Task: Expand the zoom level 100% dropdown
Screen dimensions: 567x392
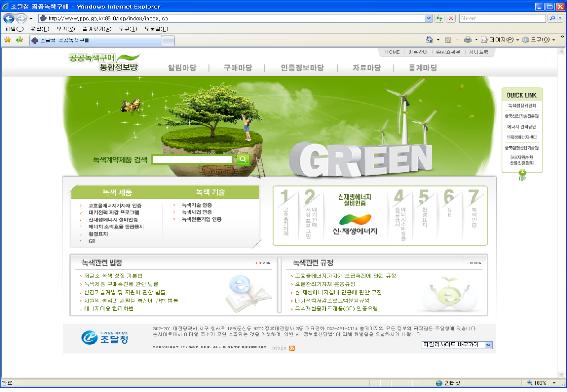Action: [x=554, y=383]
